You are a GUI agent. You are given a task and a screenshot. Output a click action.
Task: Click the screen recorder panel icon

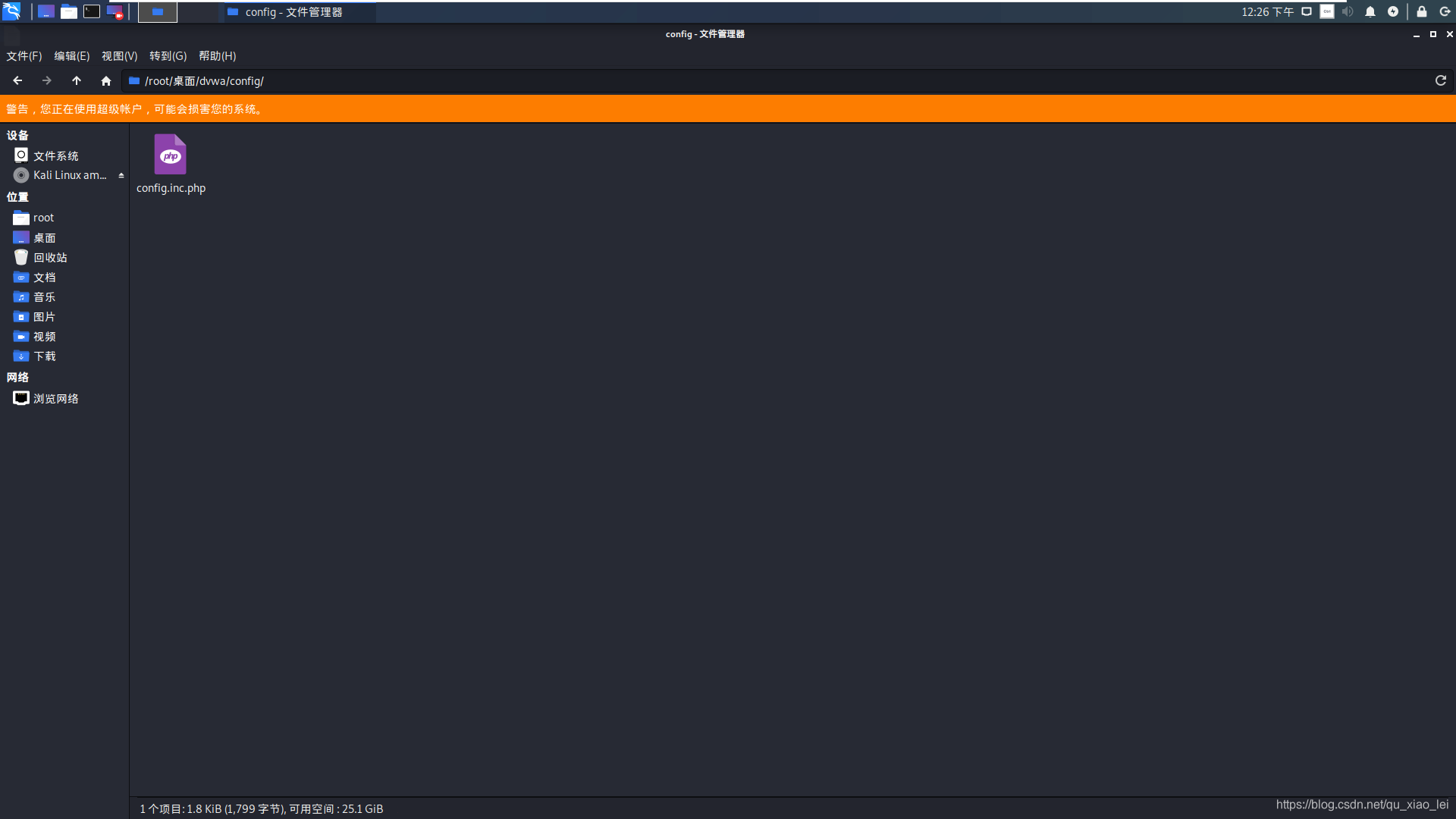[x=115, y=11]
